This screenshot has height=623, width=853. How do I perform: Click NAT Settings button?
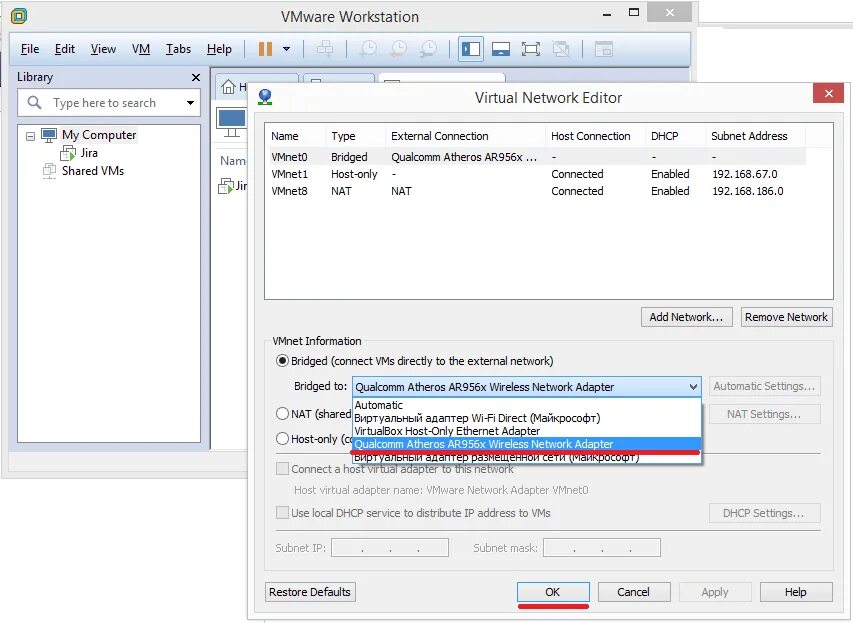(x=764, y=414)
